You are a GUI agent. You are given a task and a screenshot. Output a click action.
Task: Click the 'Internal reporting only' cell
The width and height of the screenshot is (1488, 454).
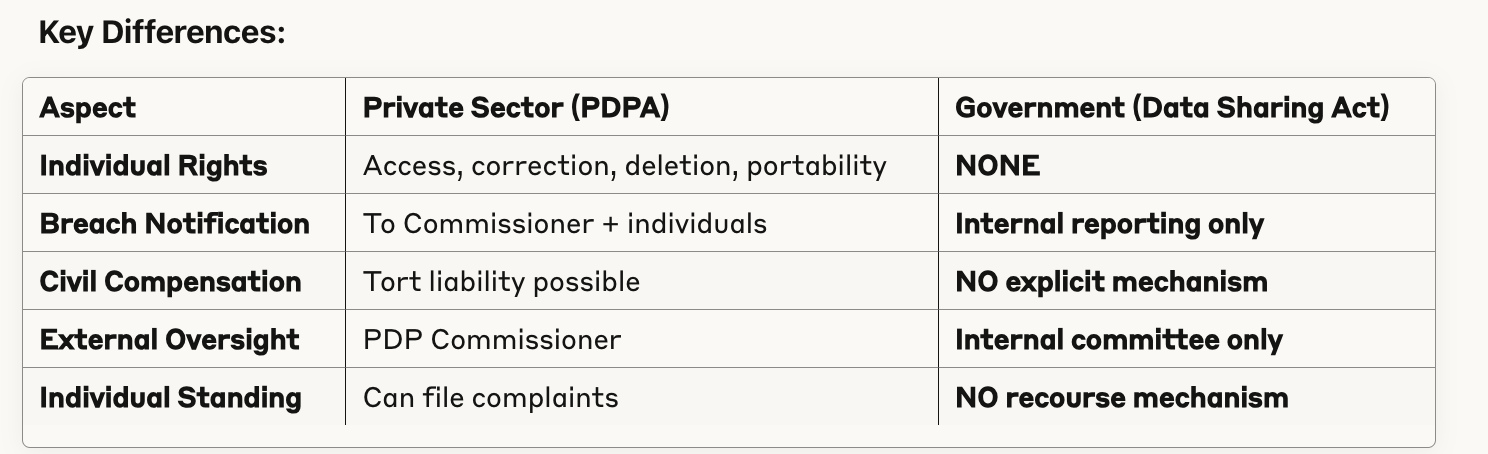(1109, 223)
